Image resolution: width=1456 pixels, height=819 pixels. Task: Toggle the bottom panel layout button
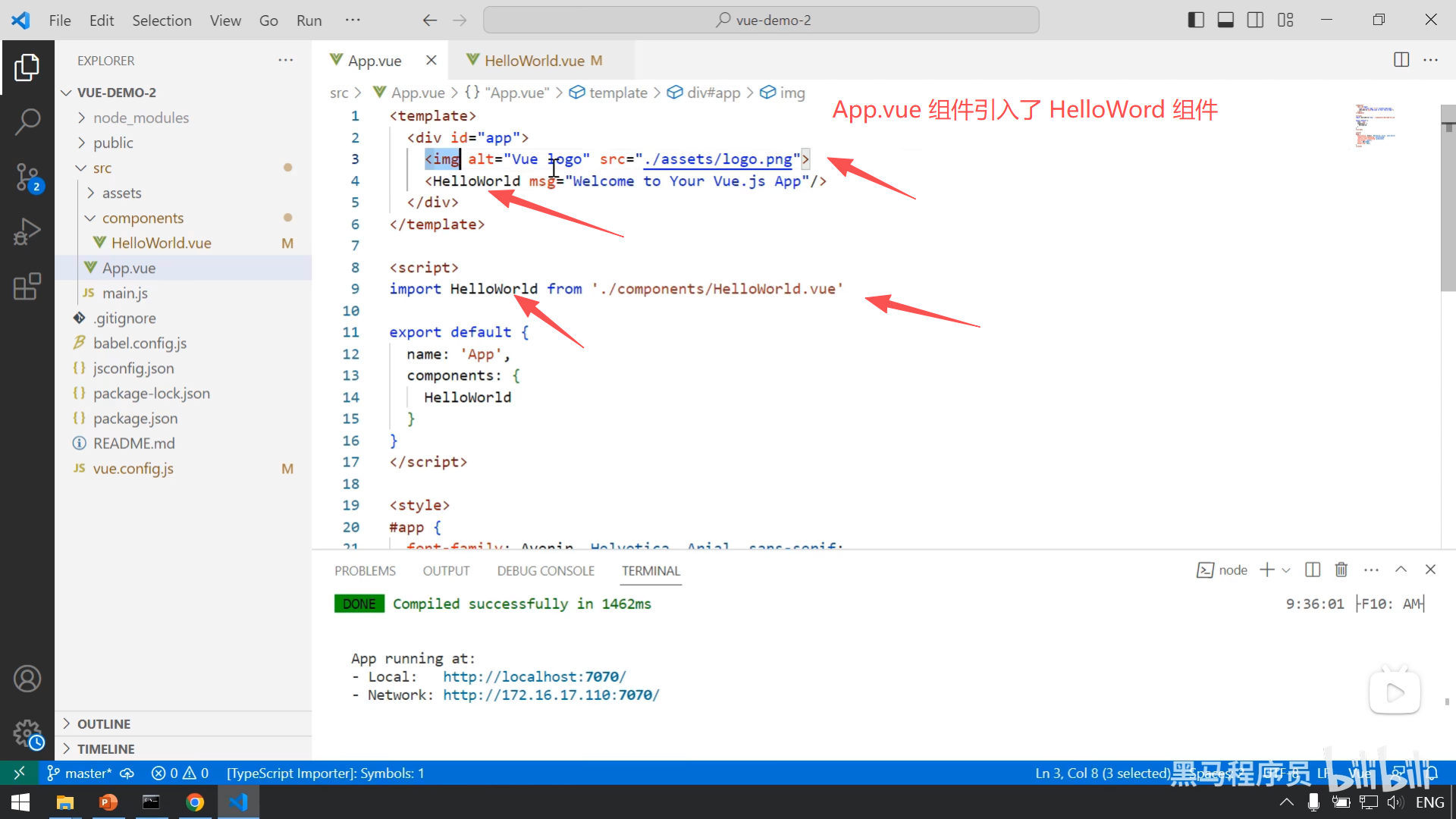(1225, 20)
